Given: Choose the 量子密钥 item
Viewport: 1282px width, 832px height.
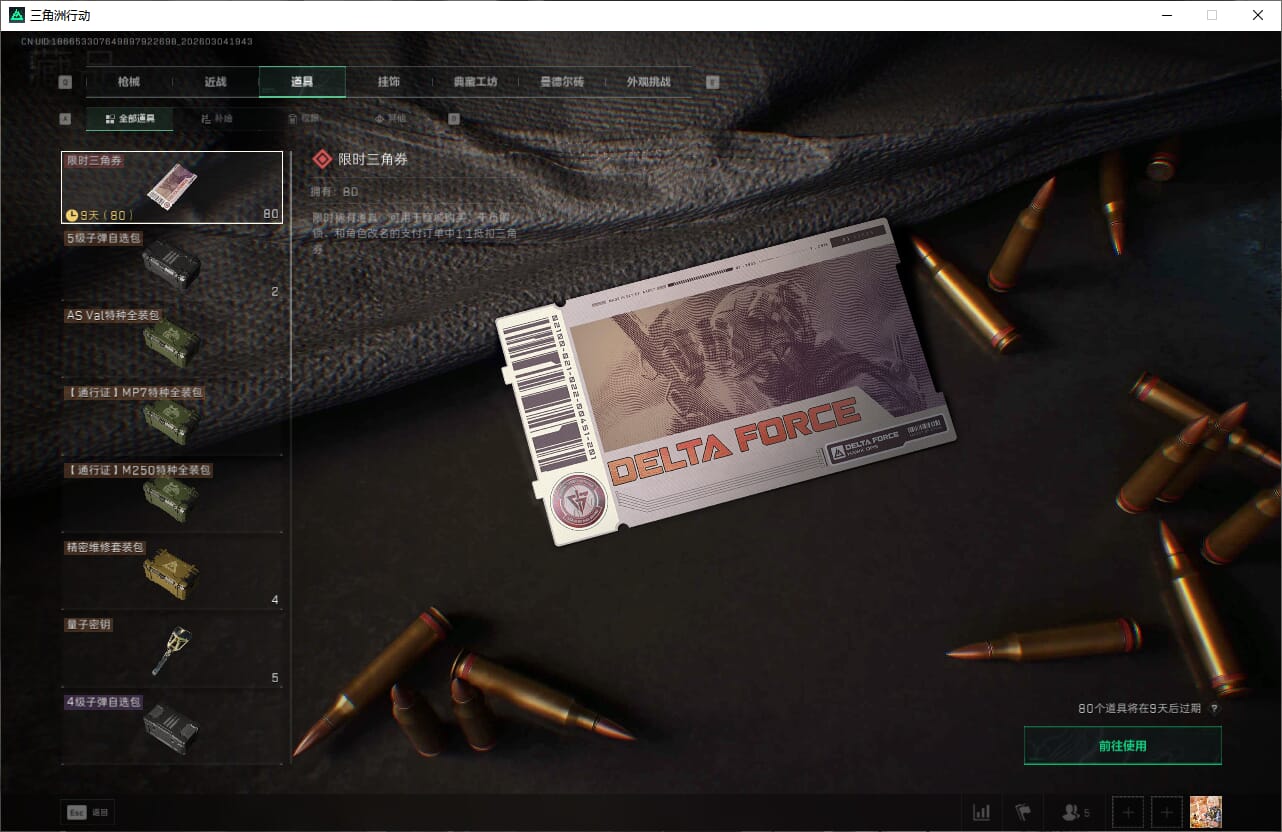Looking at the screenshot, I should 172,651.
